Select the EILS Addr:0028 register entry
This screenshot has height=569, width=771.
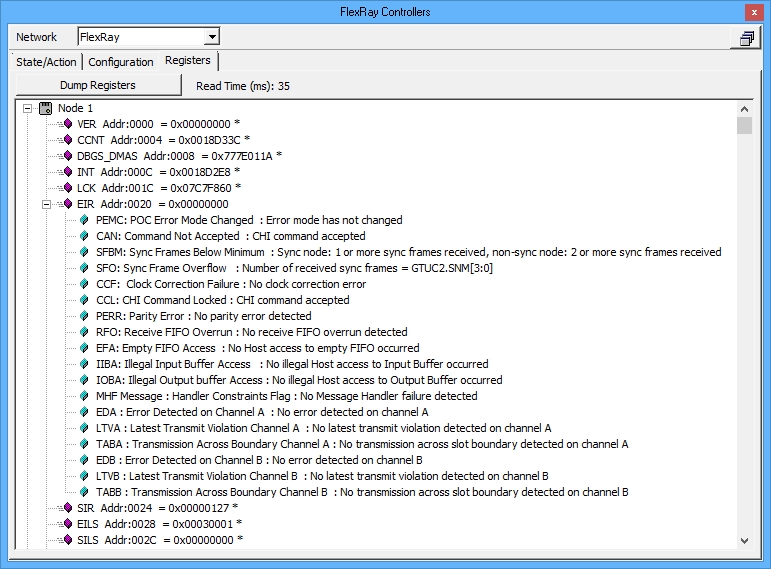[x=159, y=524]
